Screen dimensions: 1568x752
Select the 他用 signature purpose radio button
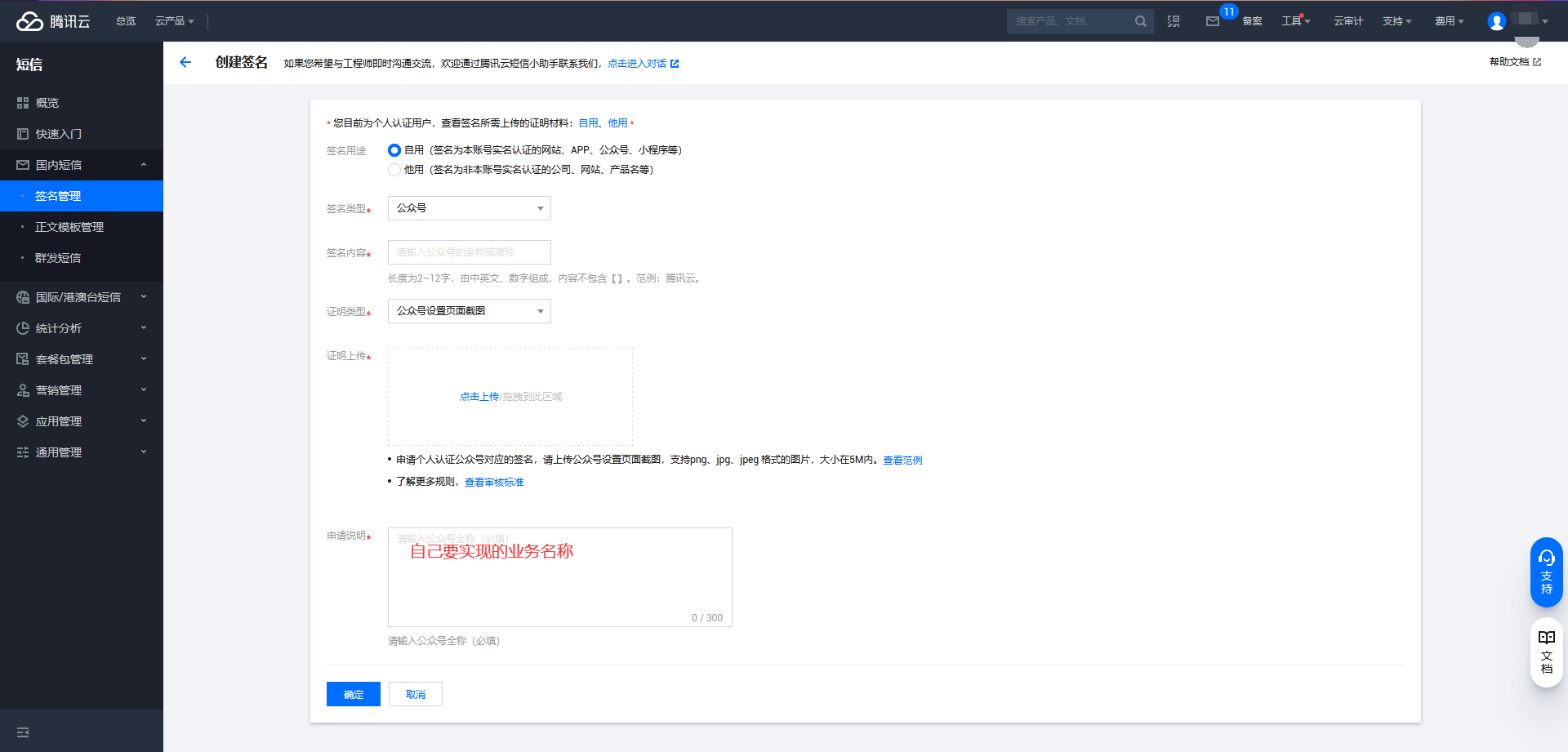pos(394,170)
